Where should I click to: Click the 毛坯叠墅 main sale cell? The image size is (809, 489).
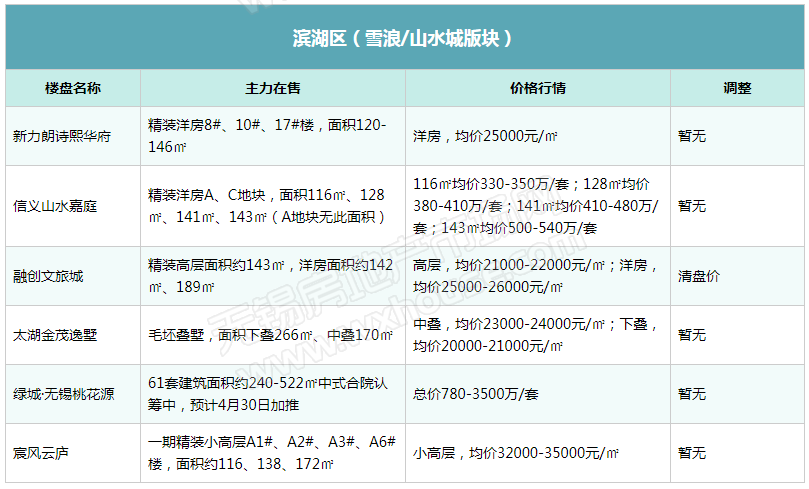(x=268, y=335)
